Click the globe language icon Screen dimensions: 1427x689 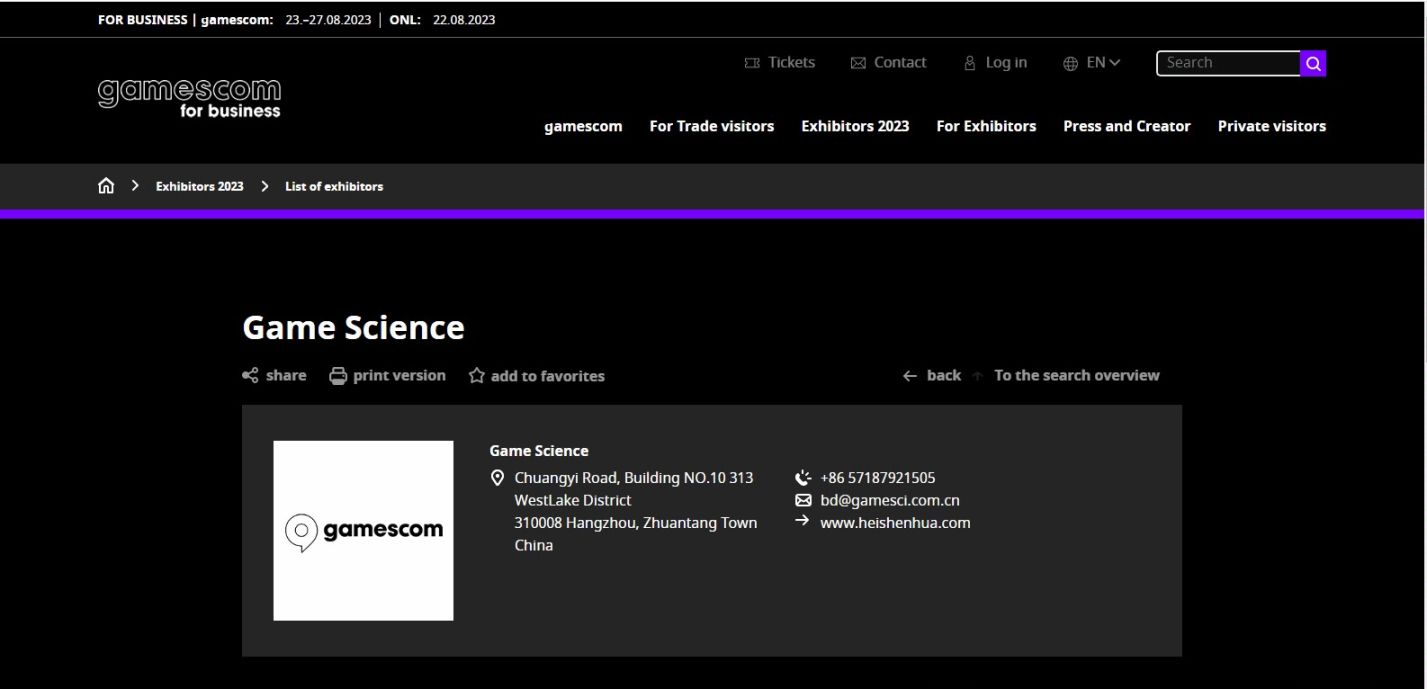pyautogui.click(x=1070, y=63)
